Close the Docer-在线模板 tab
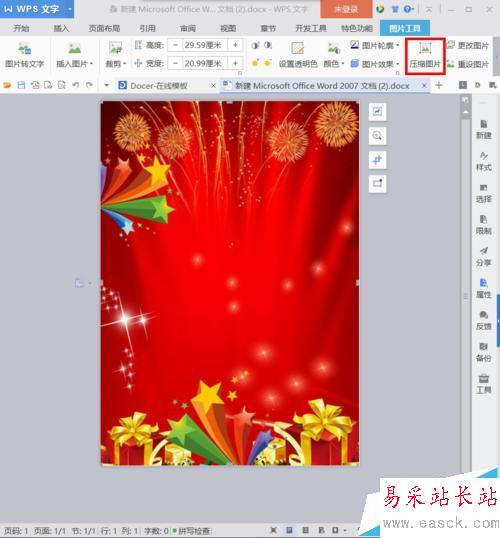 [213, 85]
